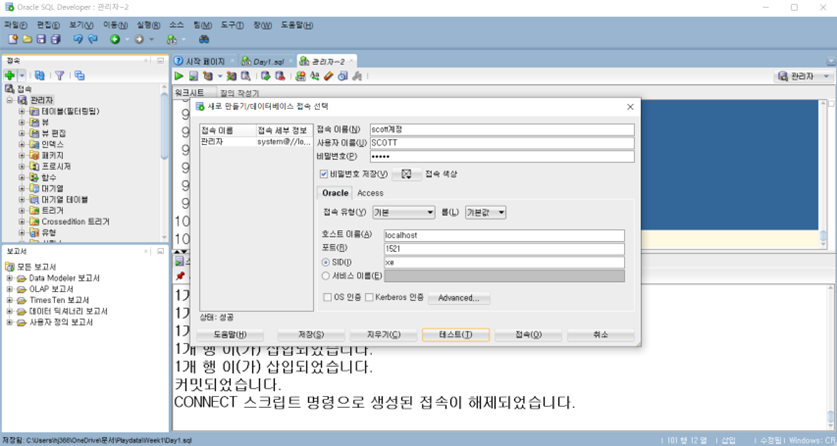Open the 도움말(H) menu in menu bar
The height and width of the screenshot is (446, 837).
point(297,25)
